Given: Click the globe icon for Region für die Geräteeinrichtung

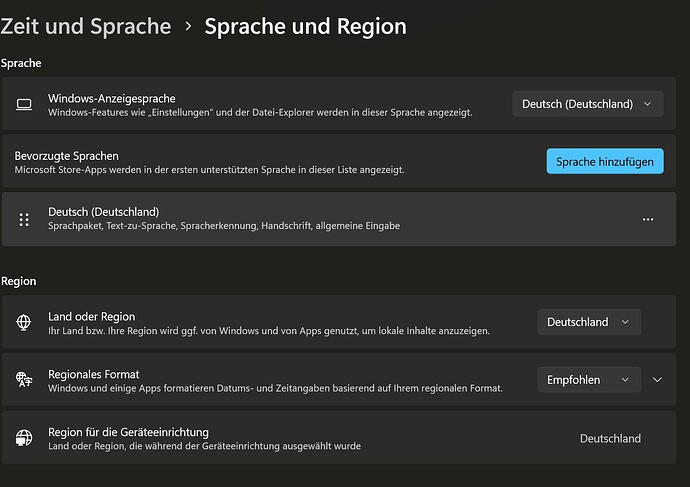Looking at the screenshot, I should pos(25,438).
